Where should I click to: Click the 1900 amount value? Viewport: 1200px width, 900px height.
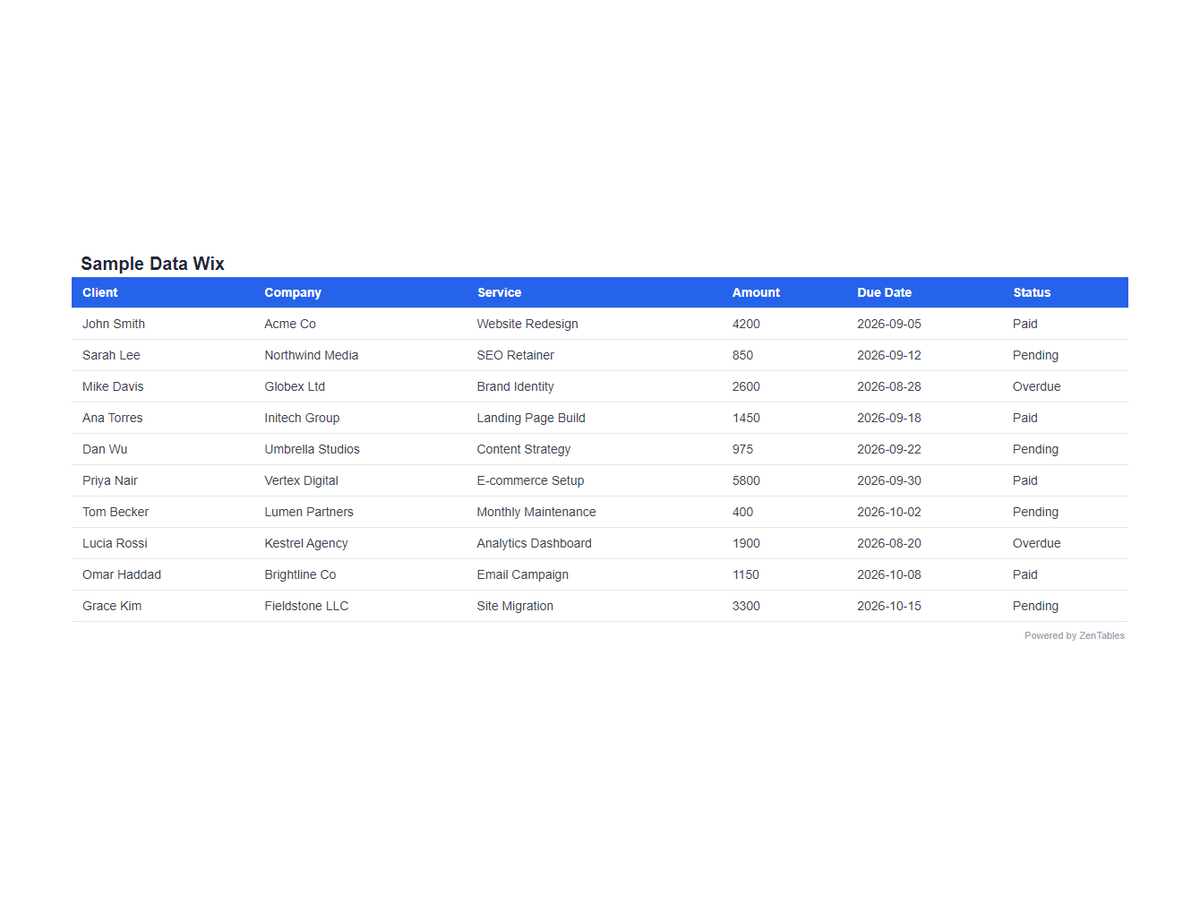click(x=746, y=543)
